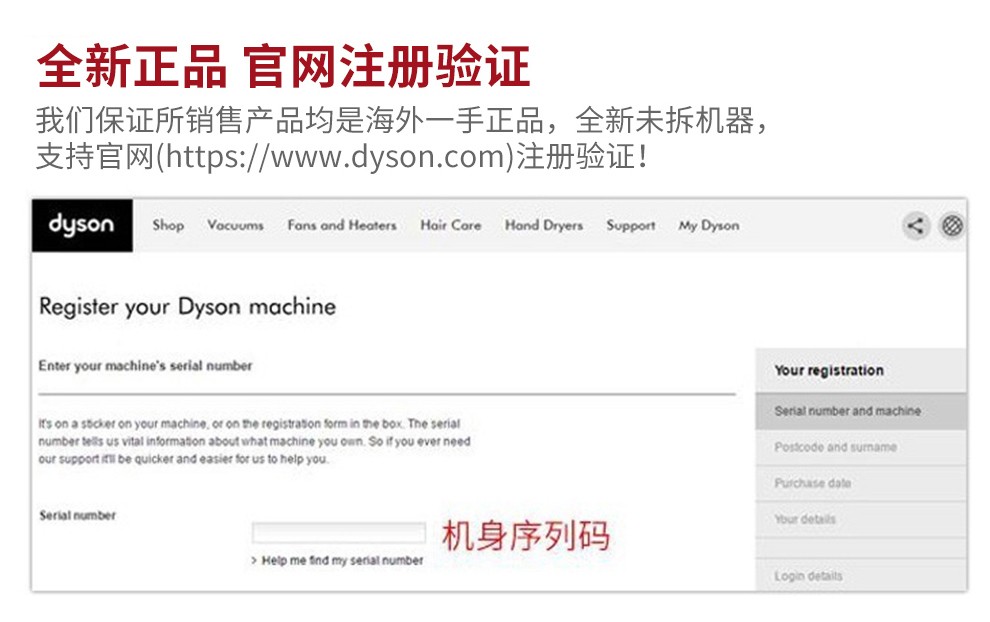Viewport: 990px width, 622px height.
Task: Open the Hand Dryers menu
Action: [544, 225]
